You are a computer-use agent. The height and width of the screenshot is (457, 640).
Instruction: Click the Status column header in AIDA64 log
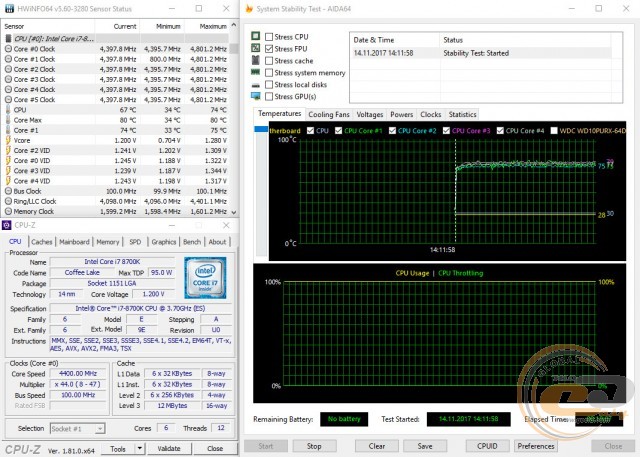pyautogui.click(x=525, y=40)
